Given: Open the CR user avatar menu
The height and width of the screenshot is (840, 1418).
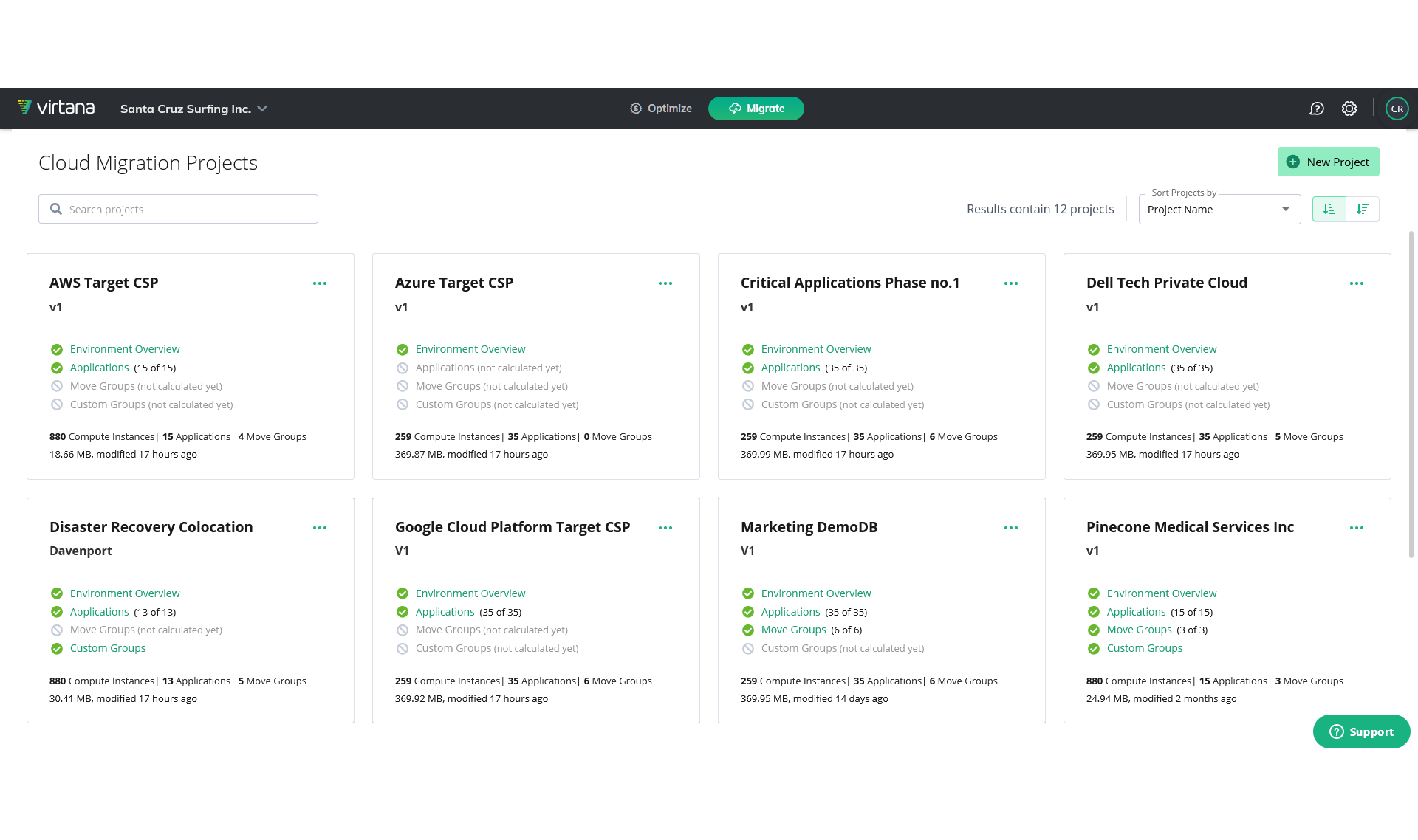Looking at the screenshot, I should click(x=1397, y=109).
